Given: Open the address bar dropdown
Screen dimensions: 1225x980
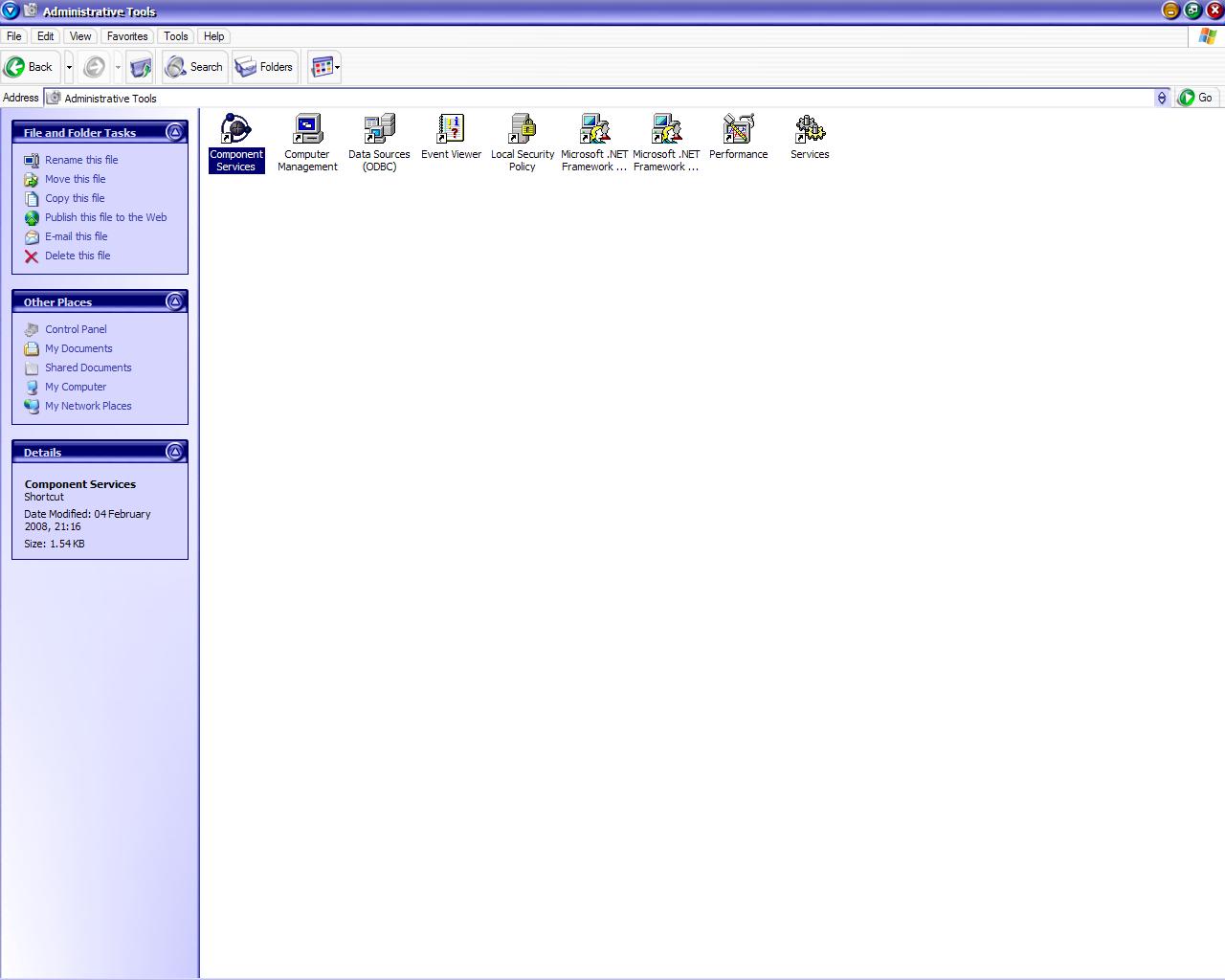Looking at the screenshot, I should 1162,98.
